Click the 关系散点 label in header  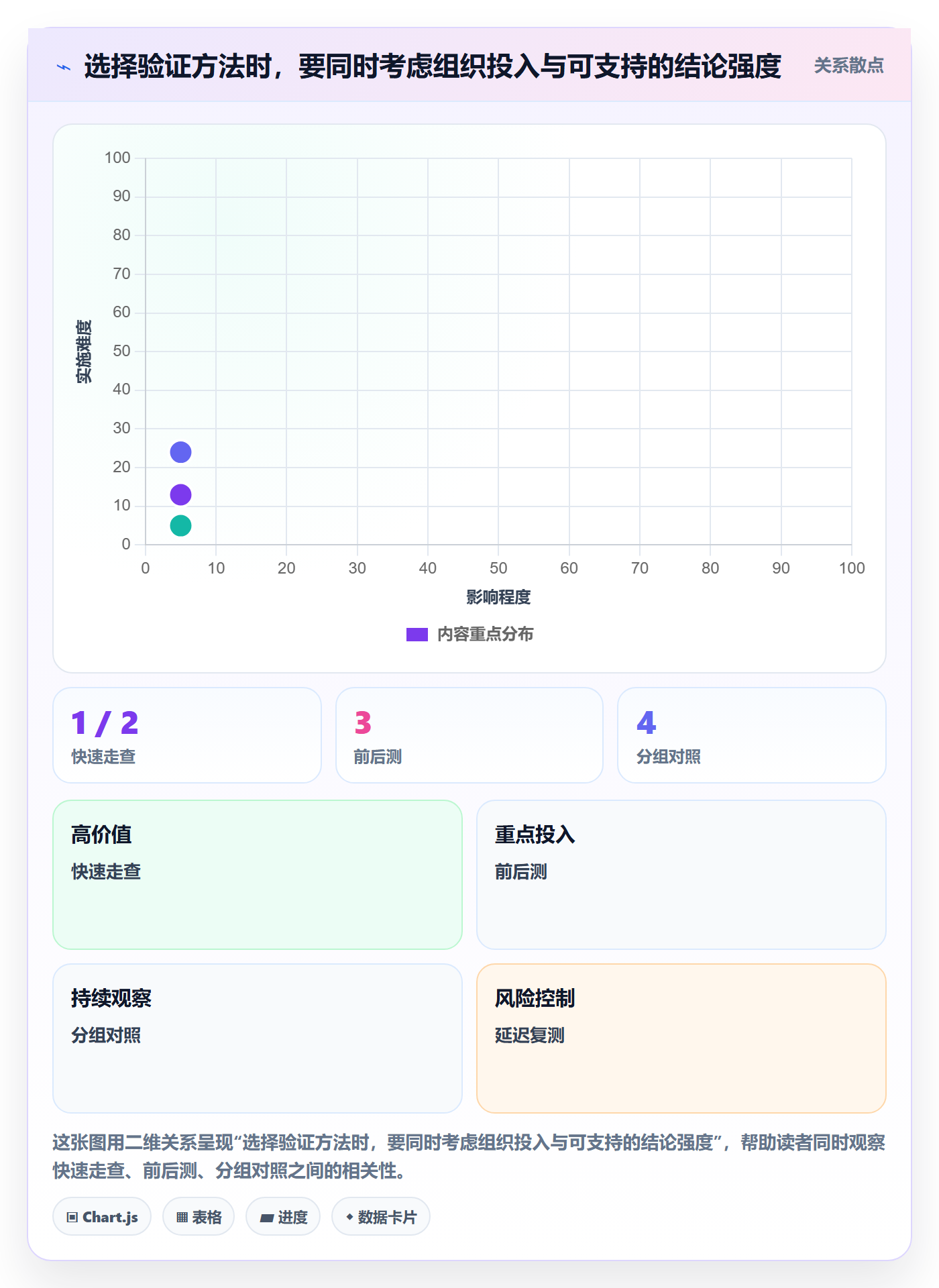click(x=848, y=66)
